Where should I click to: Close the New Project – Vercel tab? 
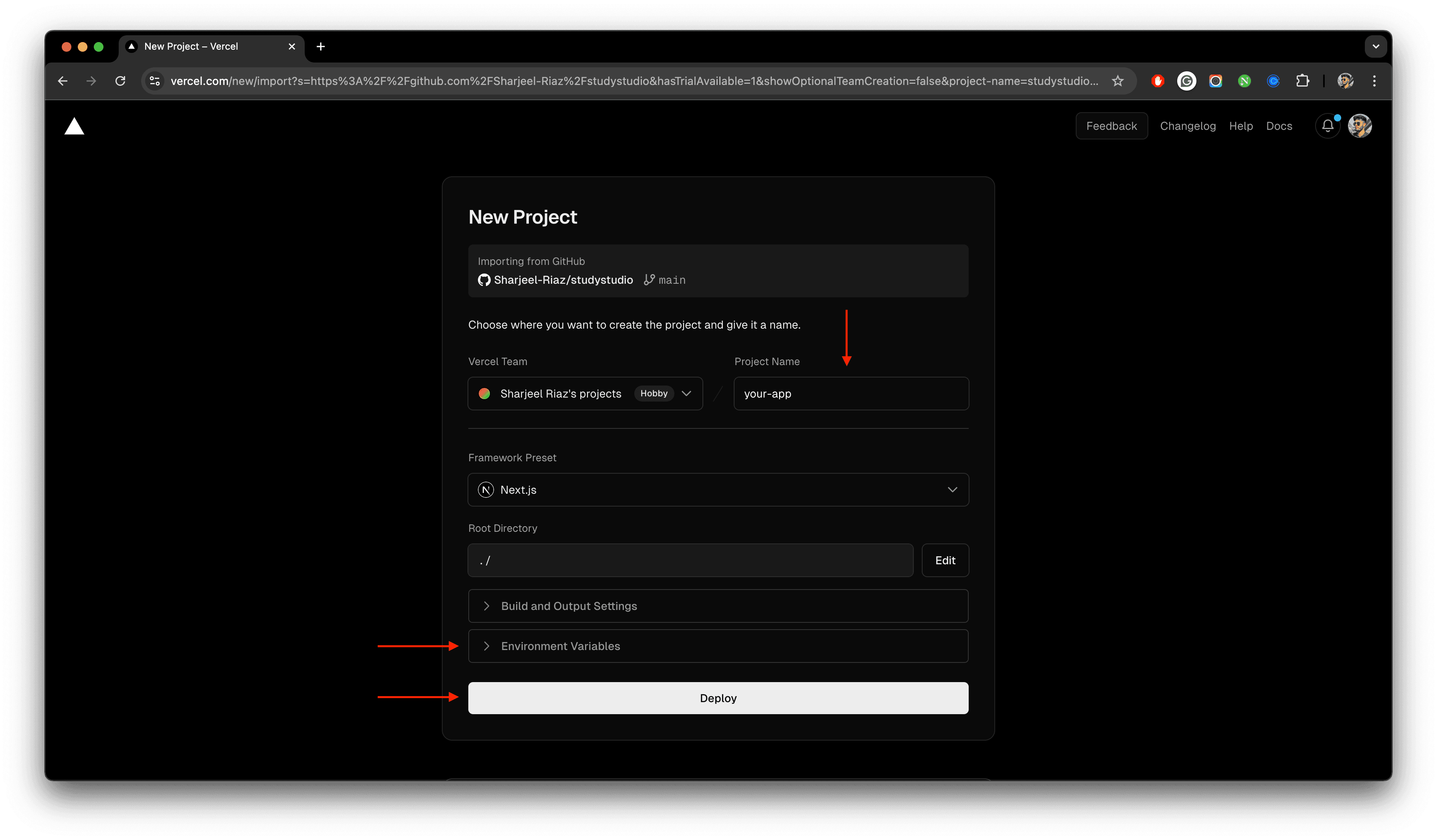(x=292, y=47)
